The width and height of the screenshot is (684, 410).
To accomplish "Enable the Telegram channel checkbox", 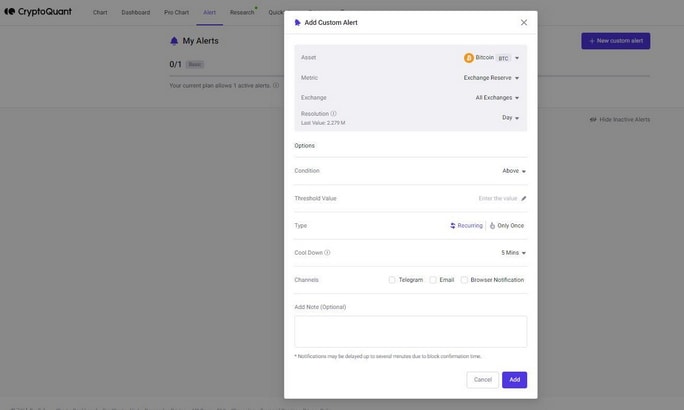I will click(392, 280).
